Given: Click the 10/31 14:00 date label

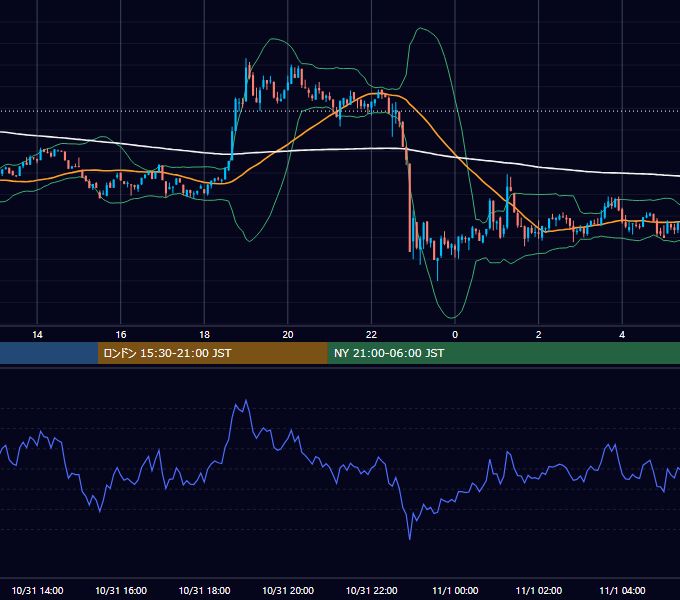Looking at the screenshot, I should tap(37, 590).
